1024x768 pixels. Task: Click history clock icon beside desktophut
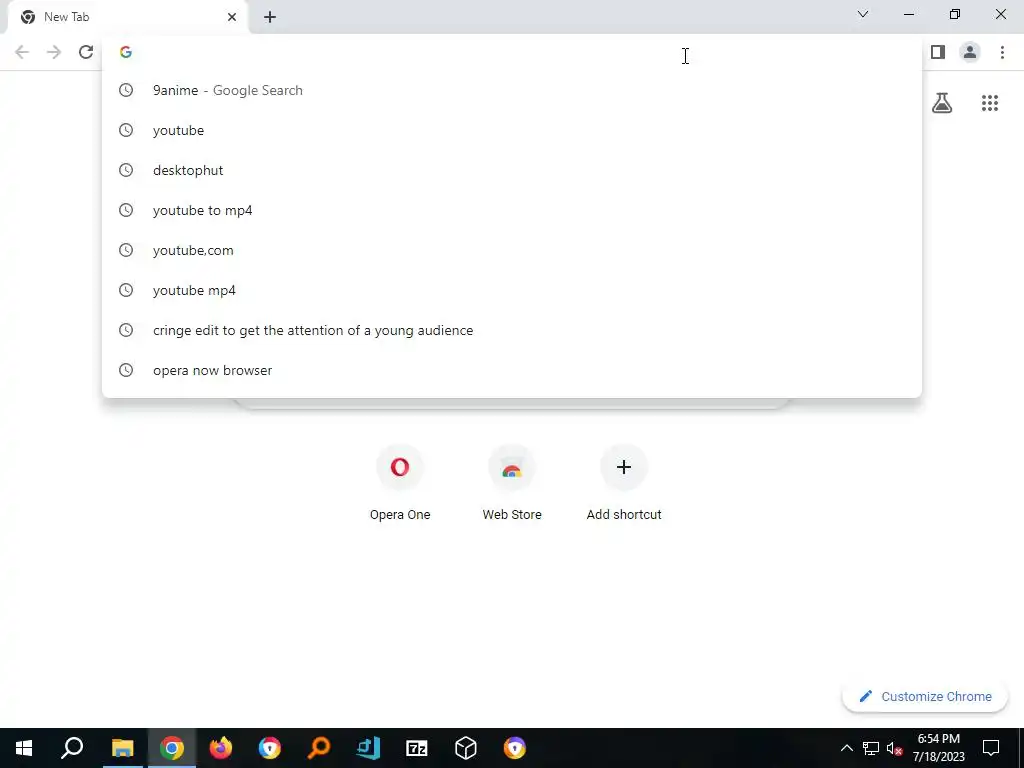tap(126, 170)
